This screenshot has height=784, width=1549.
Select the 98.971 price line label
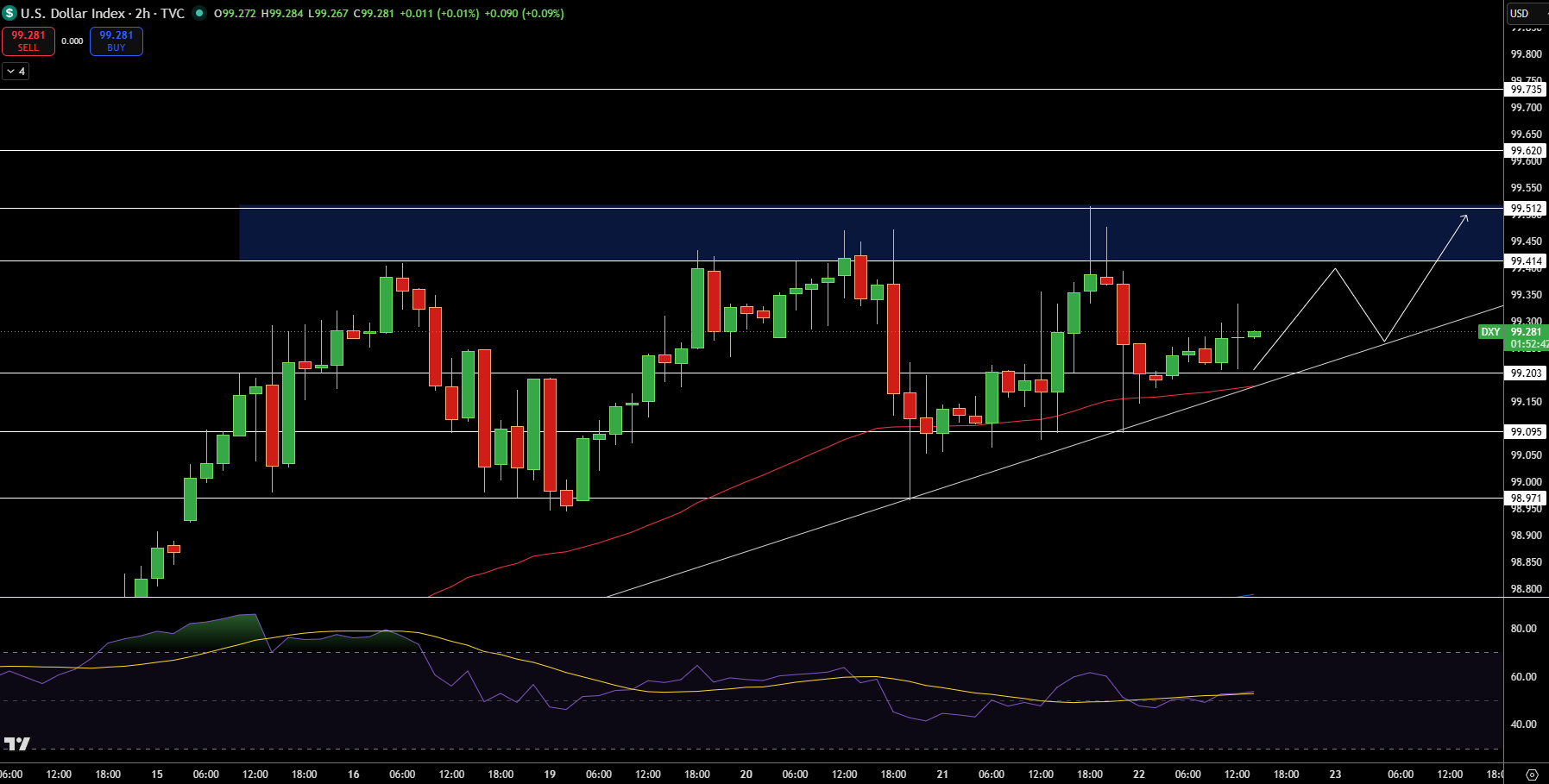[x=1526, y=498]
